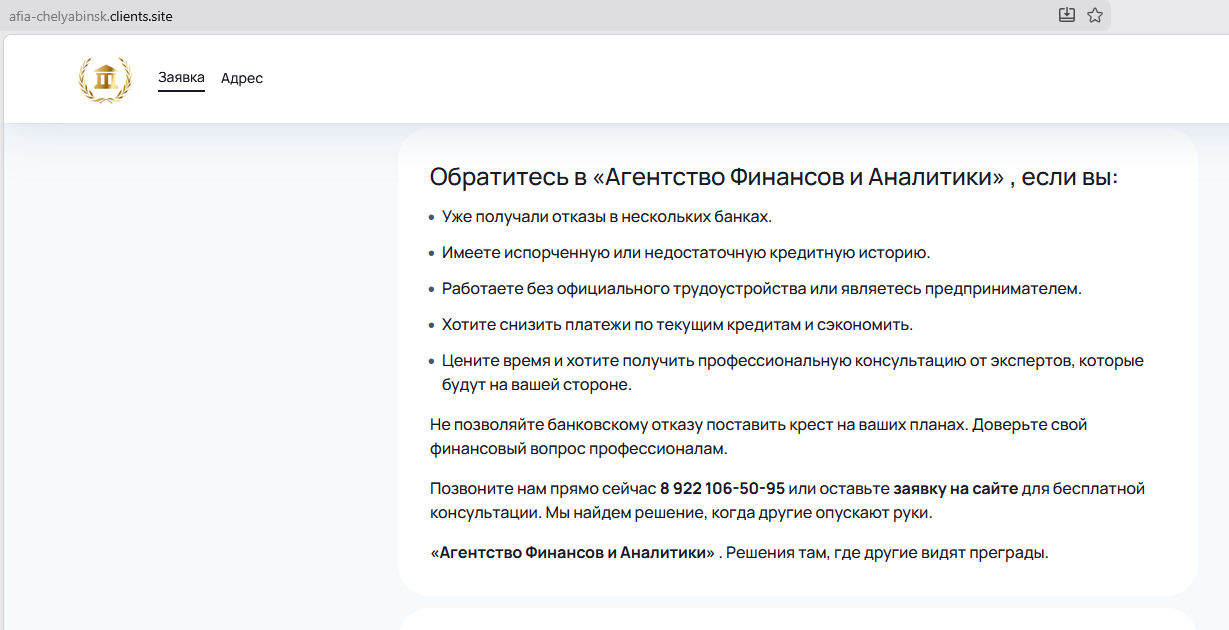The width and height of the screenshot is (1229, 630).
Task: Click the bold text заявку на сайте
Action: point(956,489)
